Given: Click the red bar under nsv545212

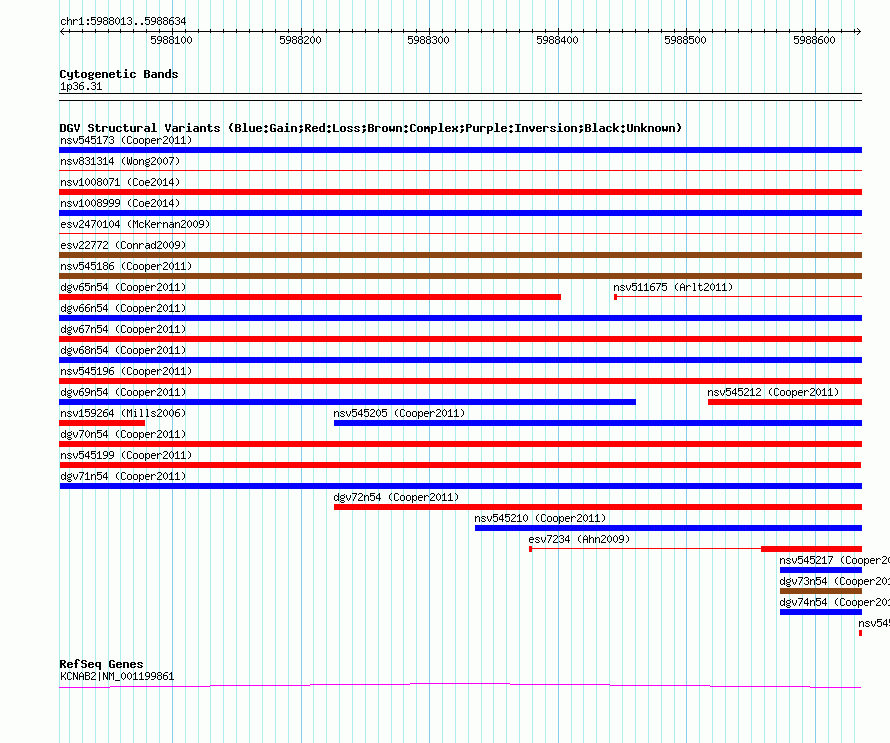Looking at the screenshot, I should [785, 402].
